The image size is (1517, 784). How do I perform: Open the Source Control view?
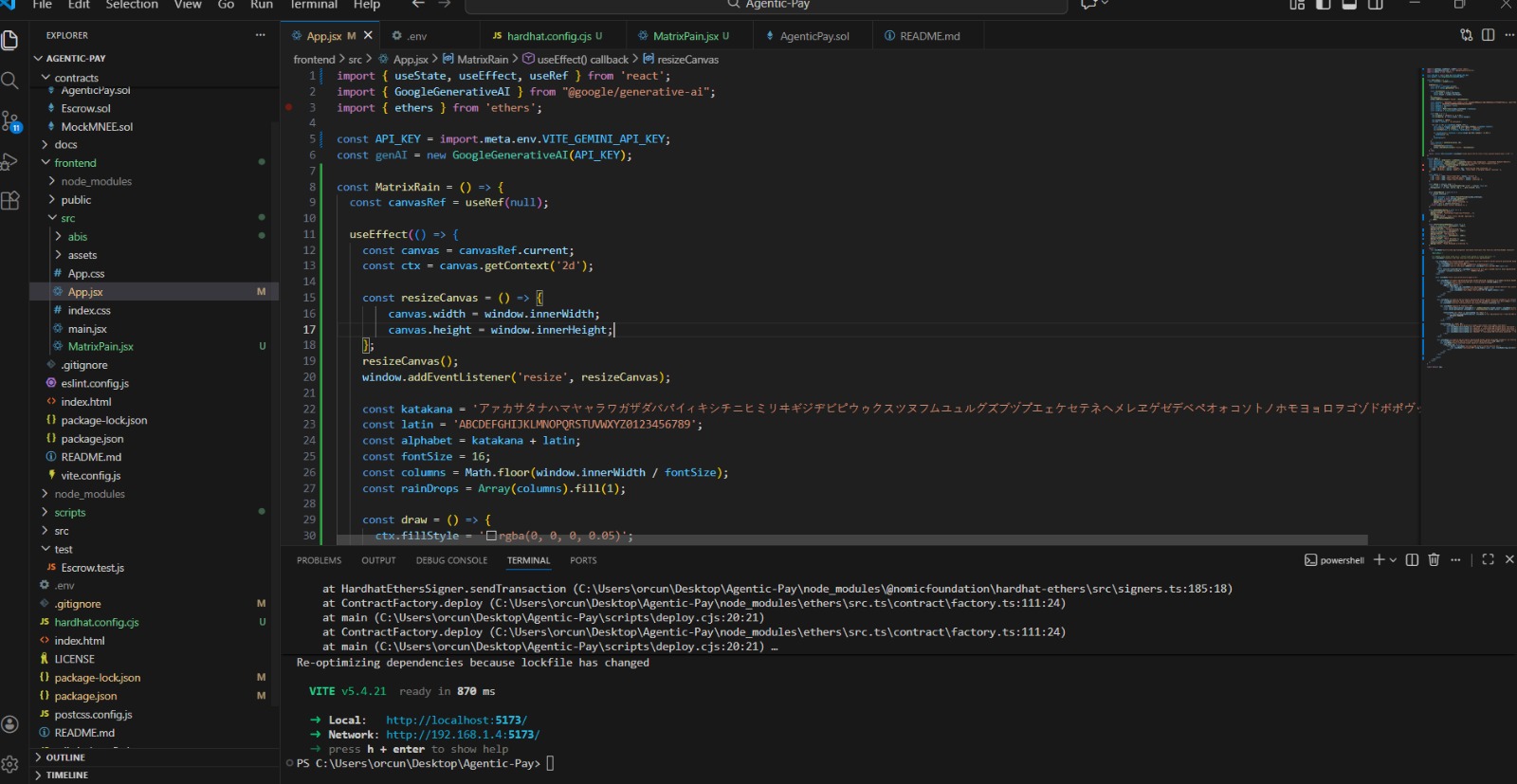pyautogui.click(x=10, y=121)
